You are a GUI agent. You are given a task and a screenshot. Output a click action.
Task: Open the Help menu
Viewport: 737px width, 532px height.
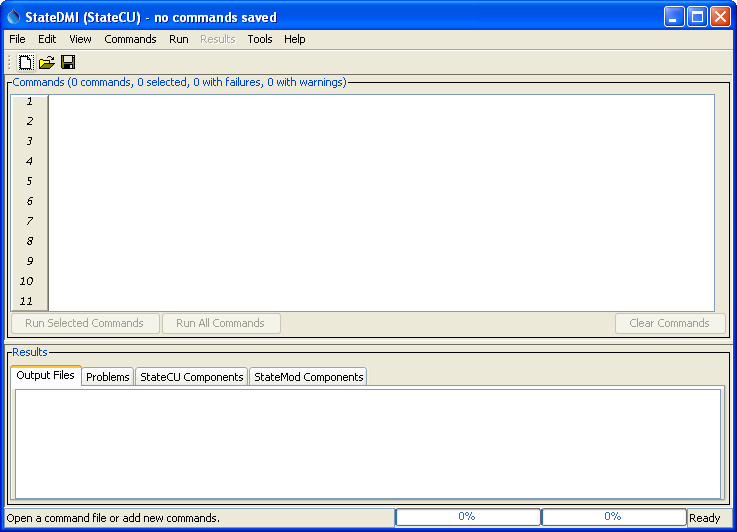click(295, 39)
